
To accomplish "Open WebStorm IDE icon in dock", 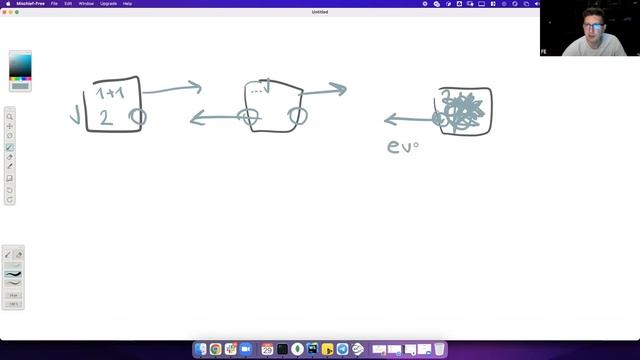I will pos(313,349).
